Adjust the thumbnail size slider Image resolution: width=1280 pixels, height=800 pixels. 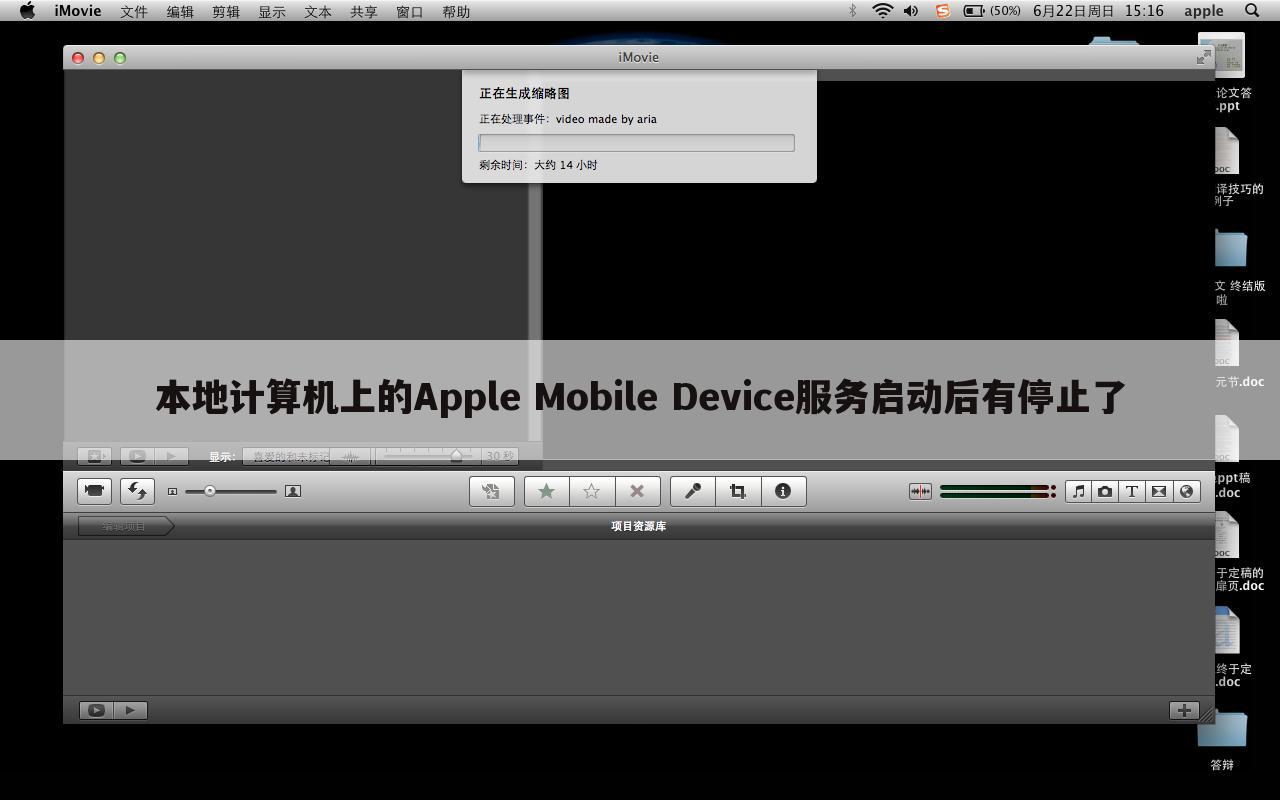(x=231, y=491)
